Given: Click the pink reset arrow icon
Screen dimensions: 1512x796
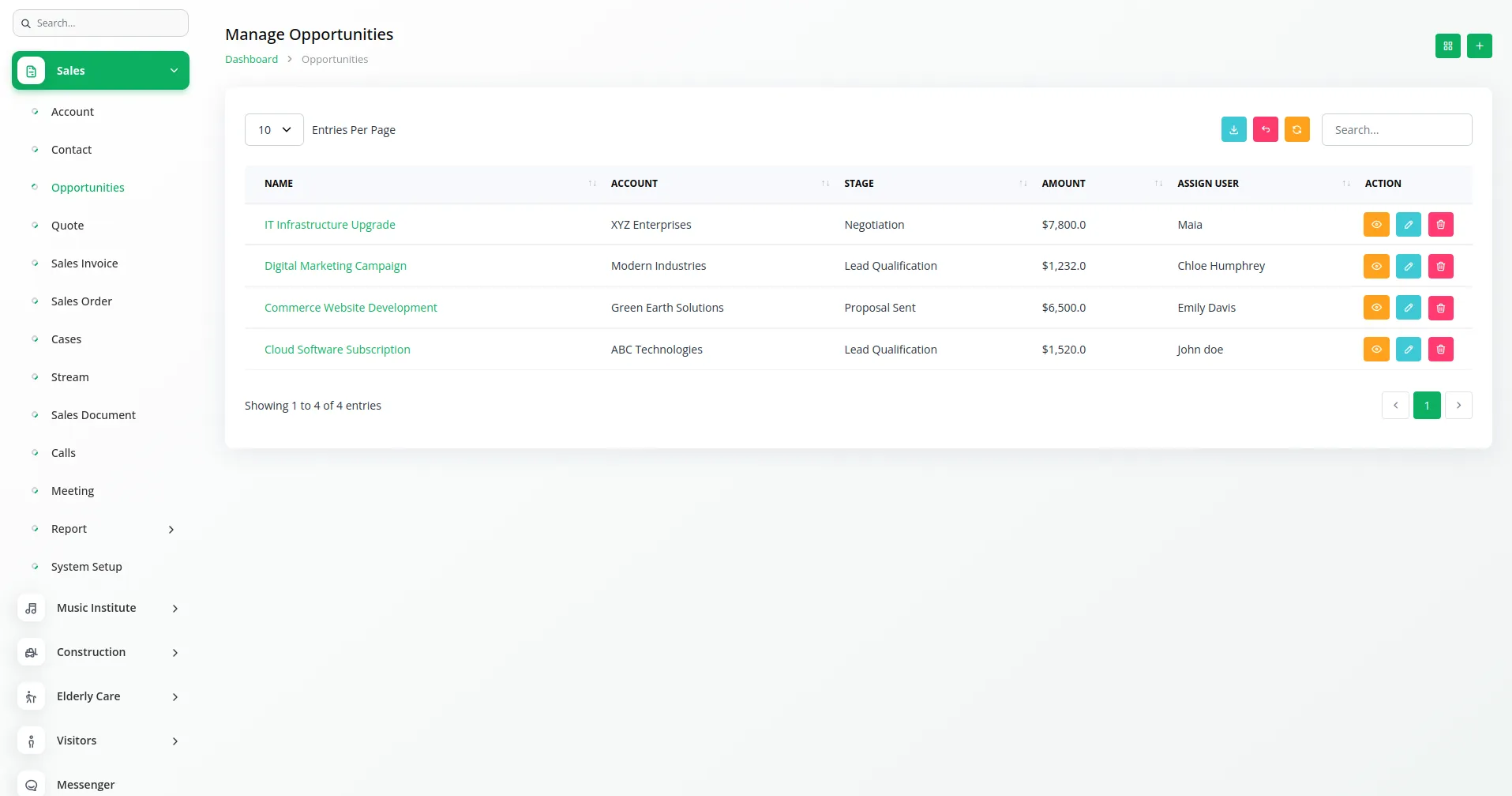Looking at the screenshot, I should pyautogui.click(x=1265, y=129).
